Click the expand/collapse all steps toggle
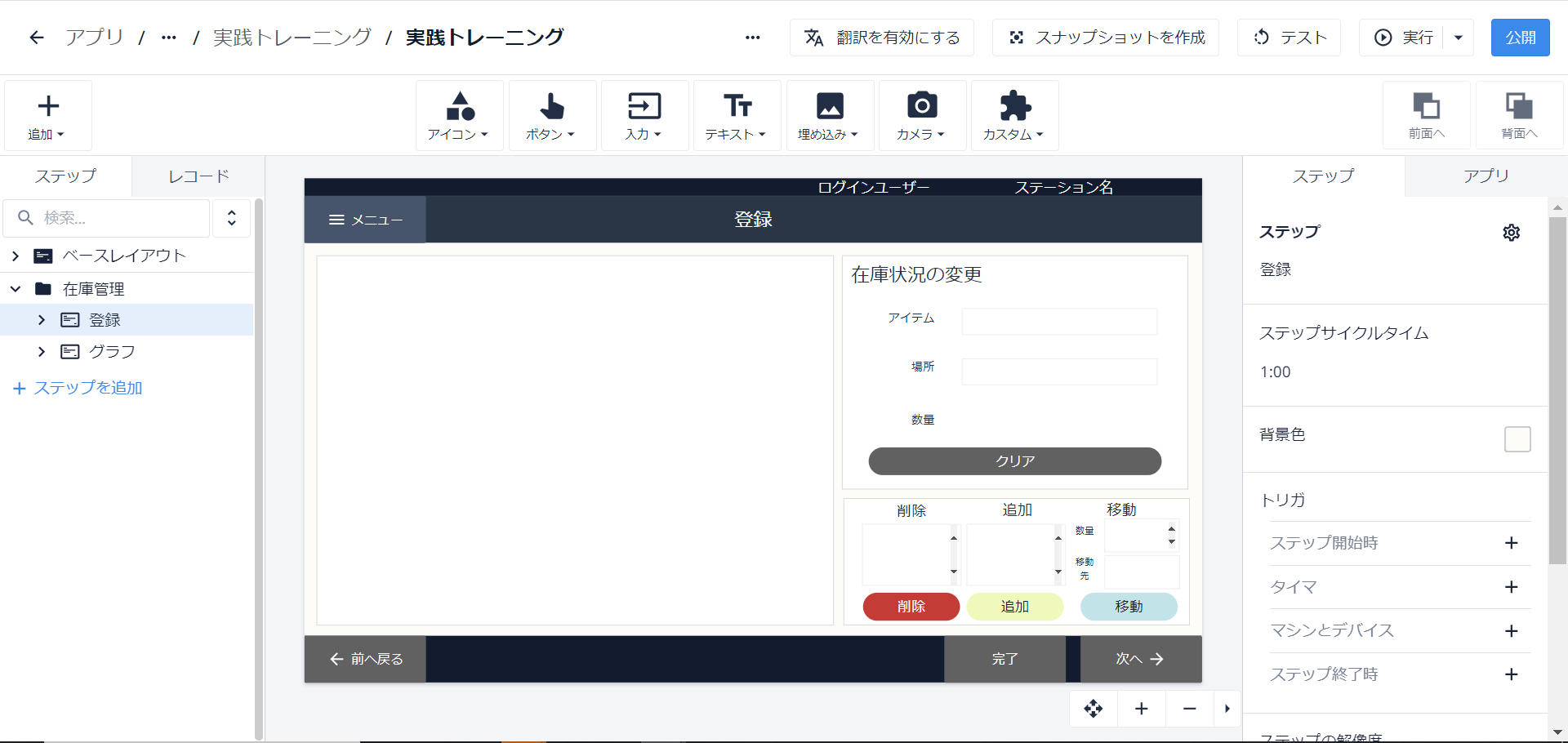Image resolution: width=1568 pixels, height=743 pixels. click(x=232, y=218)
